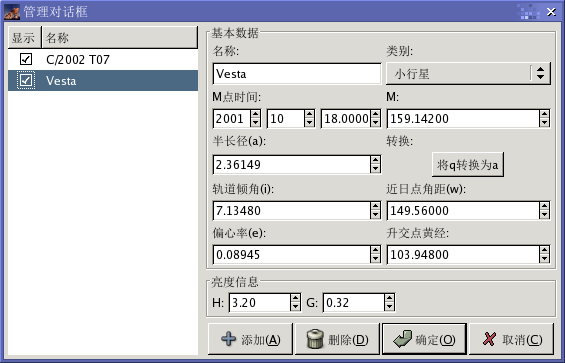Click the 添加(A) add button

click(250, 339)
